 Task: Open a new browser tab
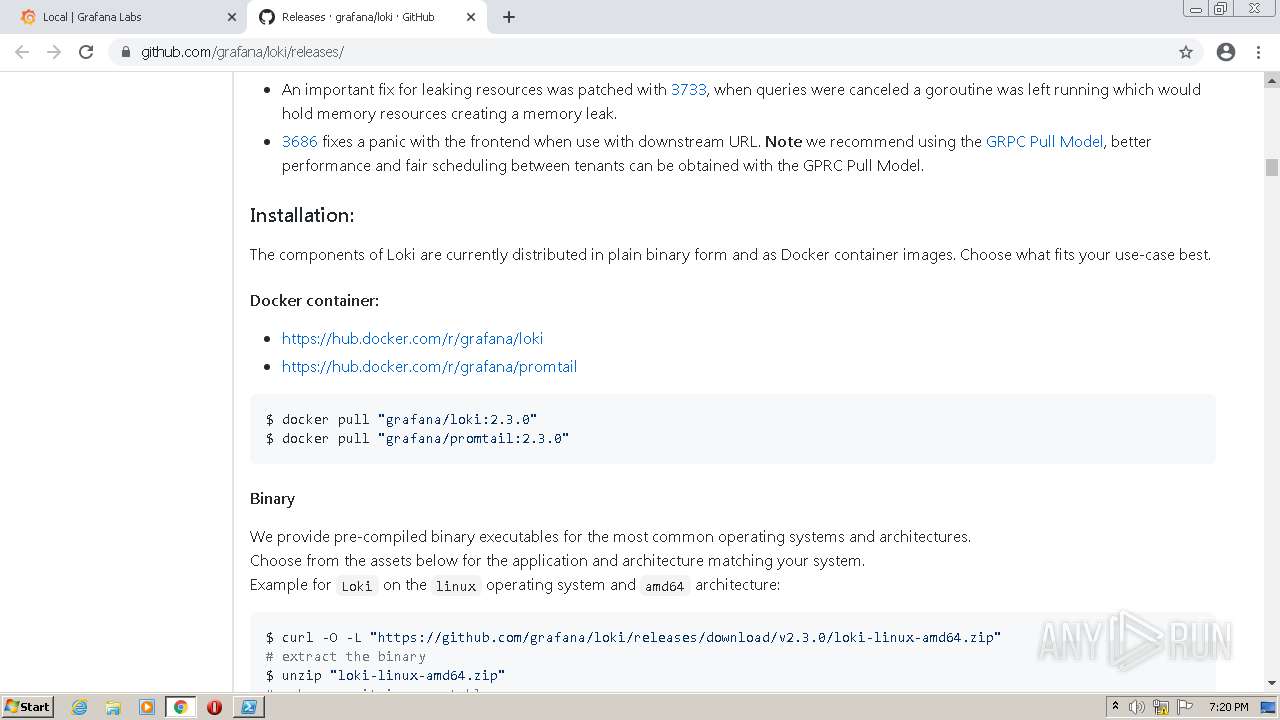(509, 17)
